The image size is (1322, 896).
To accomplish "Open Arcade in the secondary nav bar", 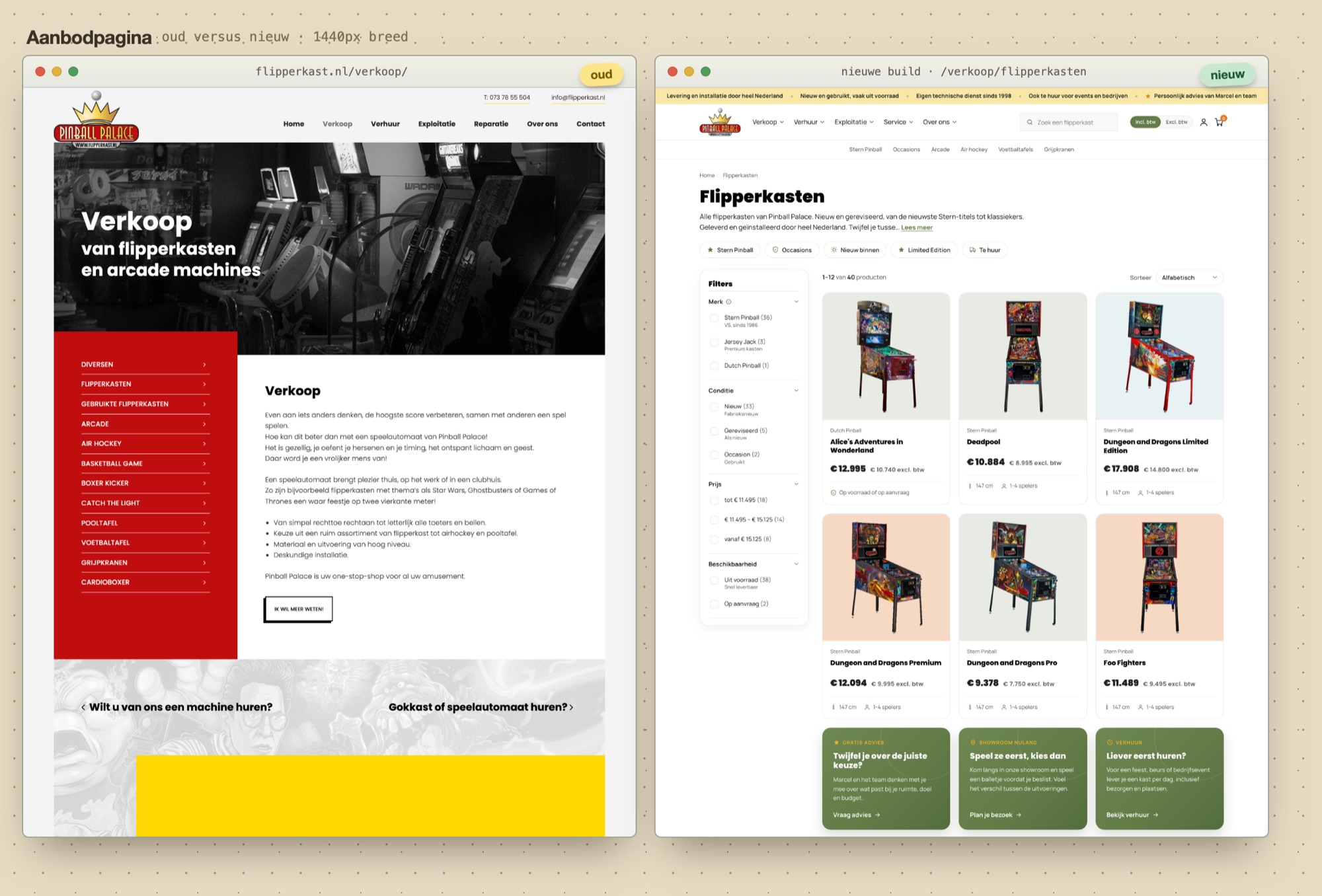I will tap(940, 150).
